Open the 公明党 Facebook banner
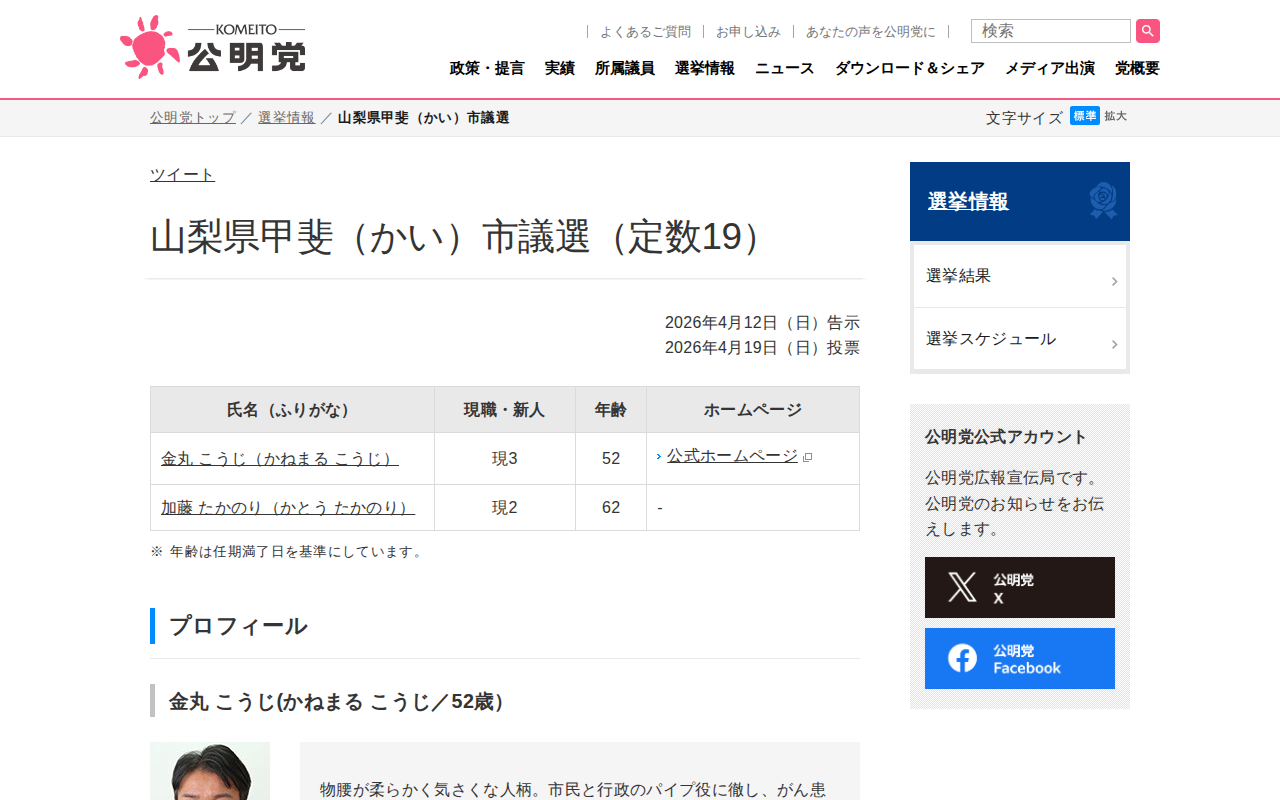Screen dimensions: 1280x800 1020,659
